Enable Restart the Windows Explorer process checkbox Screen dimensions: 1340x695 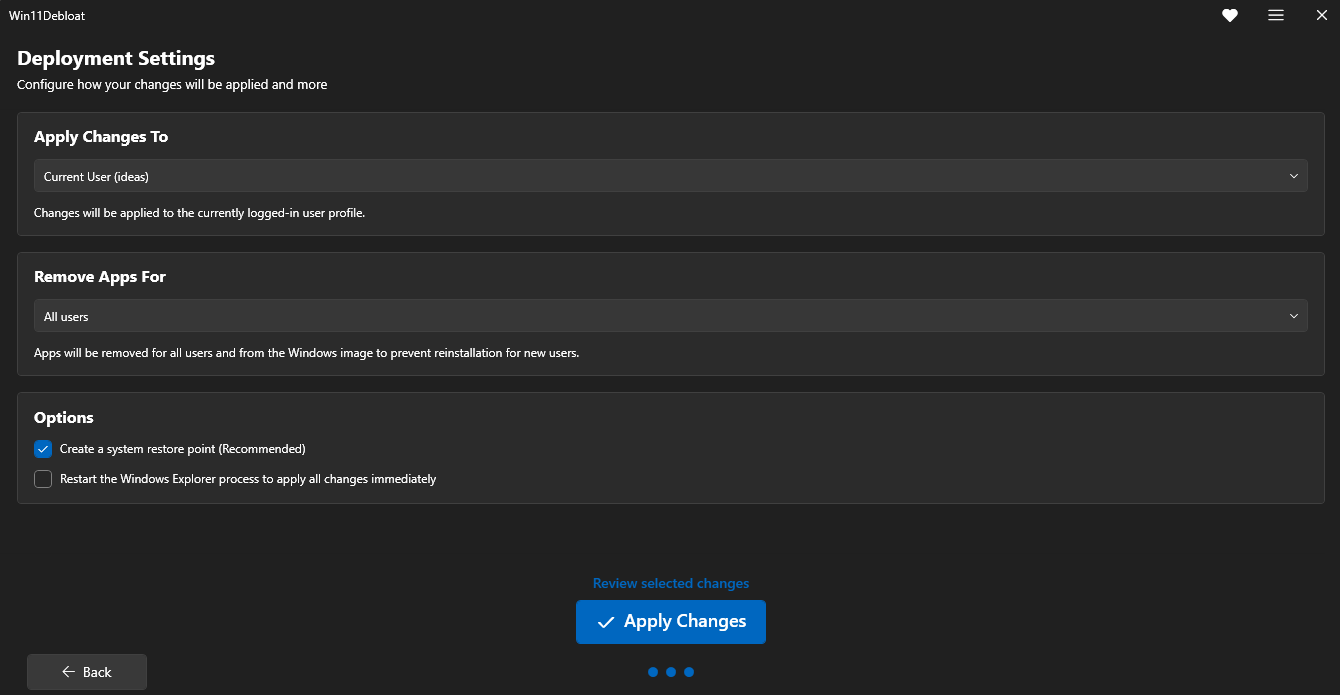[43, 479]
